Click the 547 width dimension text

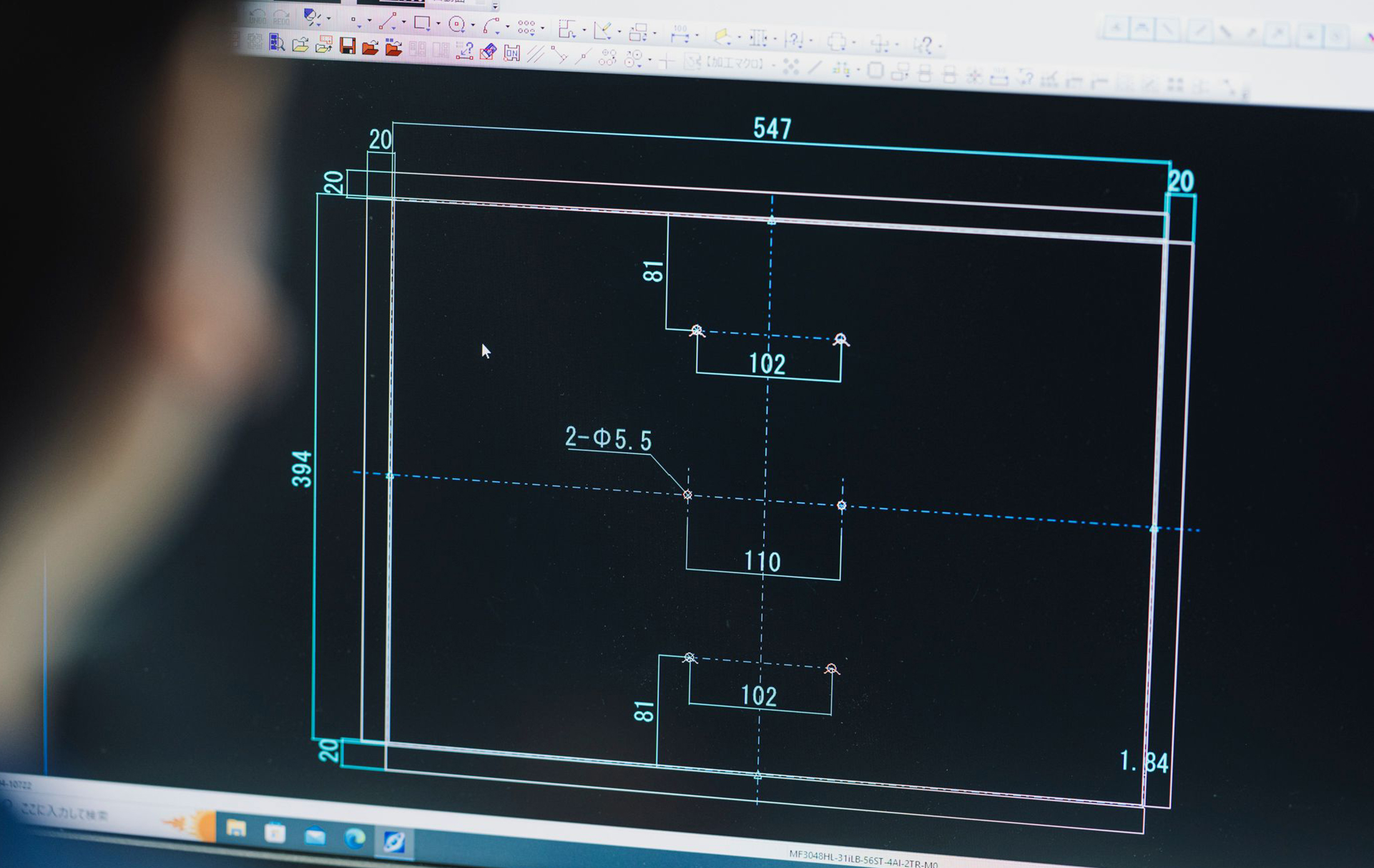(772, 129)
